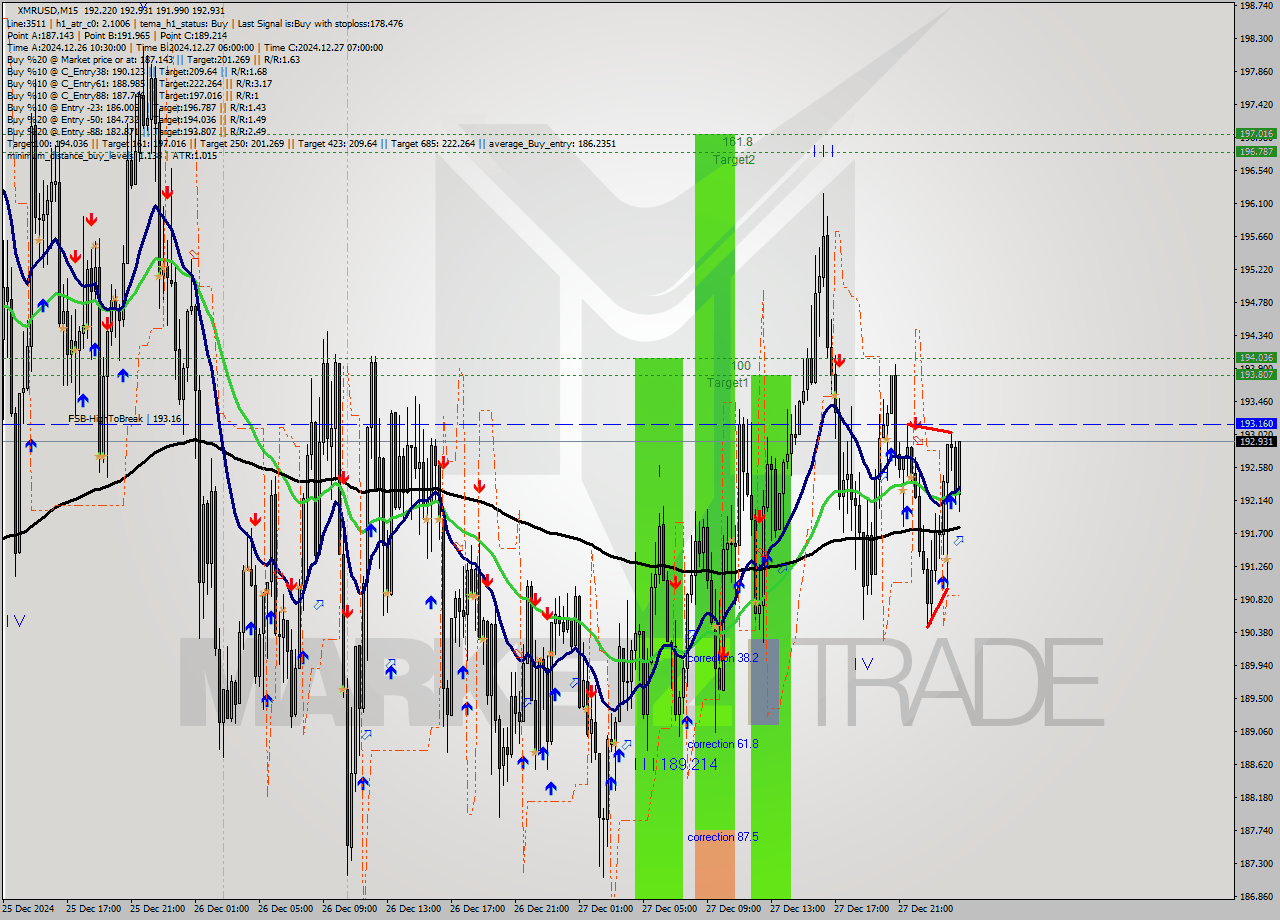Select the '161.8' Fibonacci label
1280x920 pixels.
point(737,142)
